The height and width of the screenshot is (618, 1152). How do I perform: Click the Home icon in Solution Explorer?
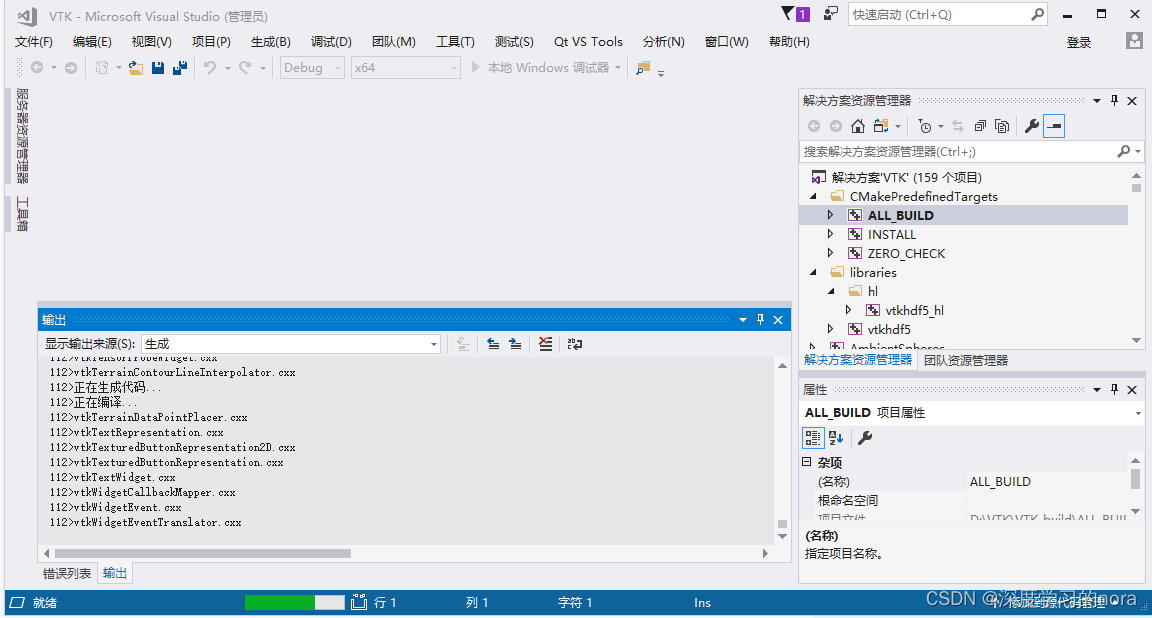pos(857,126)
